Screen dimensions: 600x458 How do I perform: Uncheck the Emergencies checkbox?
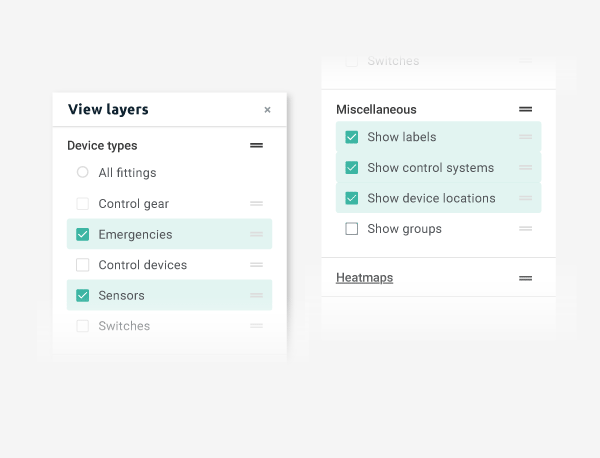coord(82,234)
